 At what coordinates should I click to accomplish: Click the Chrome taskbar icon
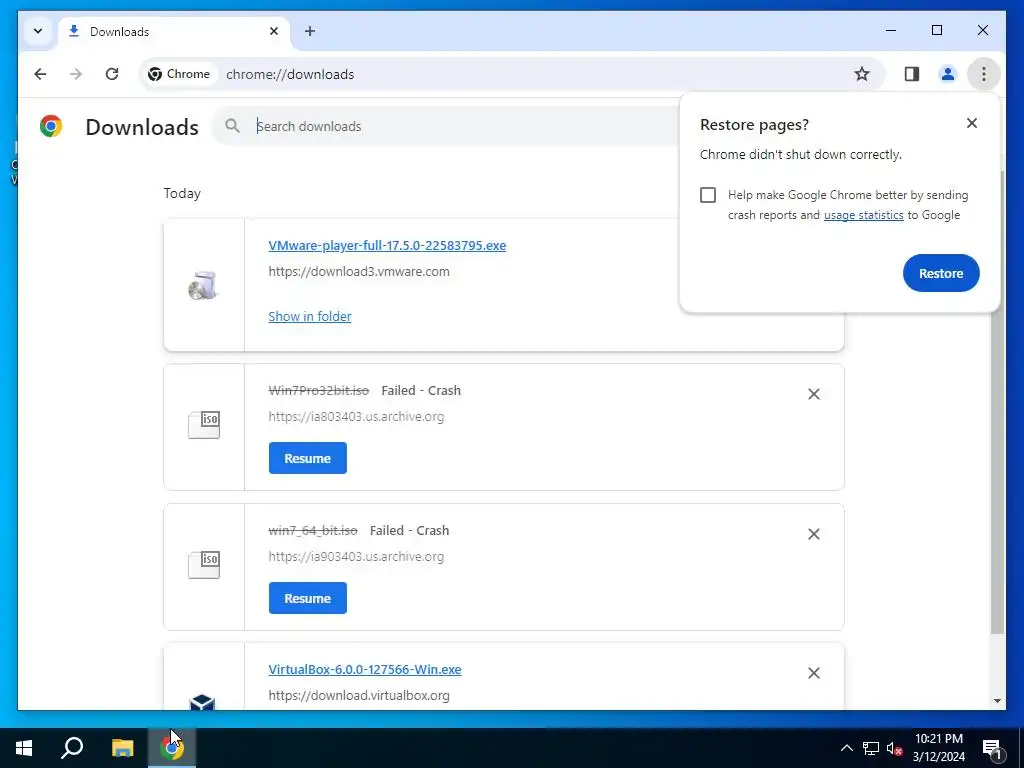click(x=172, y=748)
